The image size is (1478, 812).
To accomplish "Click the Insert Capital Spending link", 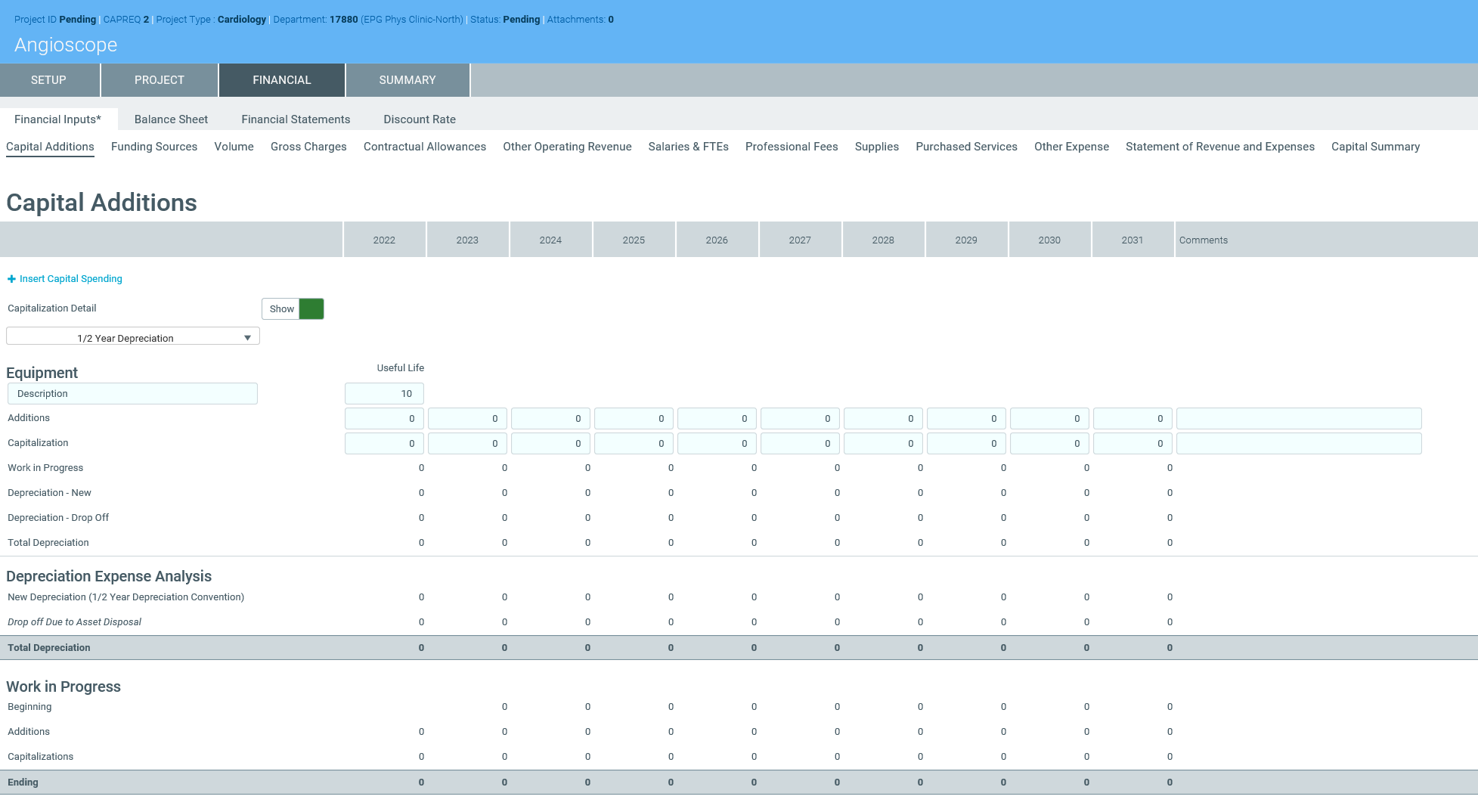I will 70,279.
